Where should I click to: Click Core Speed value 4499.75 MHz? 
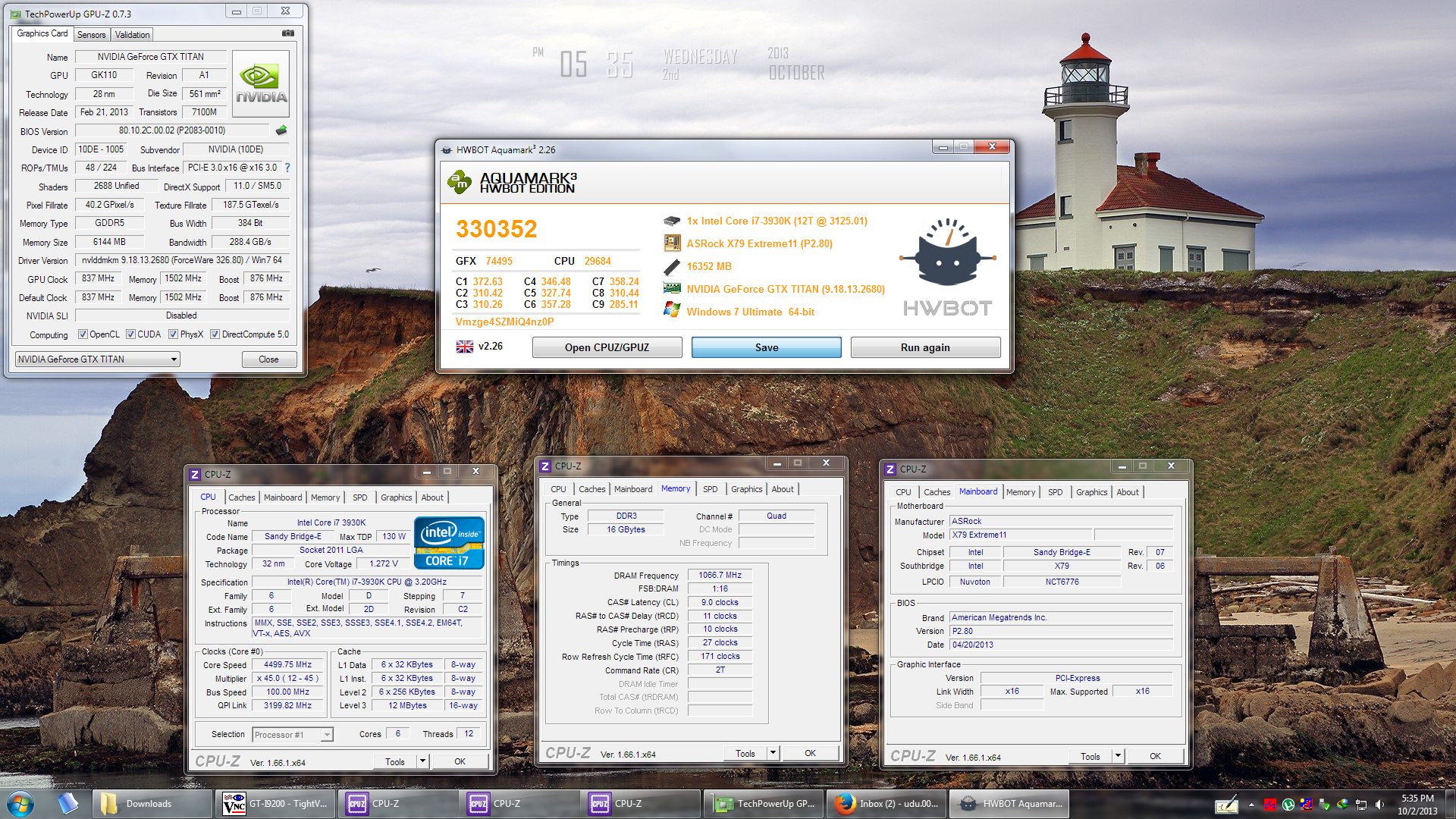click(287, 664)
